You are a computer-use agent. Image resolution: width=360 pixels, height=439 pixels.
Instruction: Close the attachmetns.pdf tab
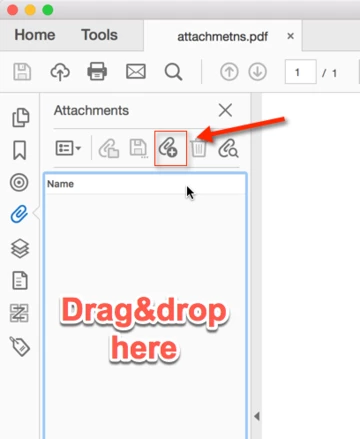(291, 36)
